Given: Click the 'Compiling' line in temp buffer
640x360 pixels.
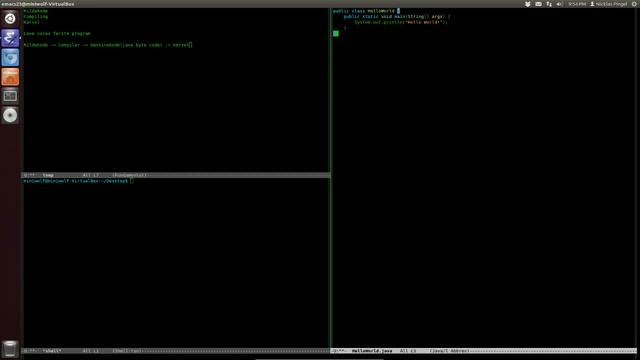Looking at the screenshot, I should (36, 17).
